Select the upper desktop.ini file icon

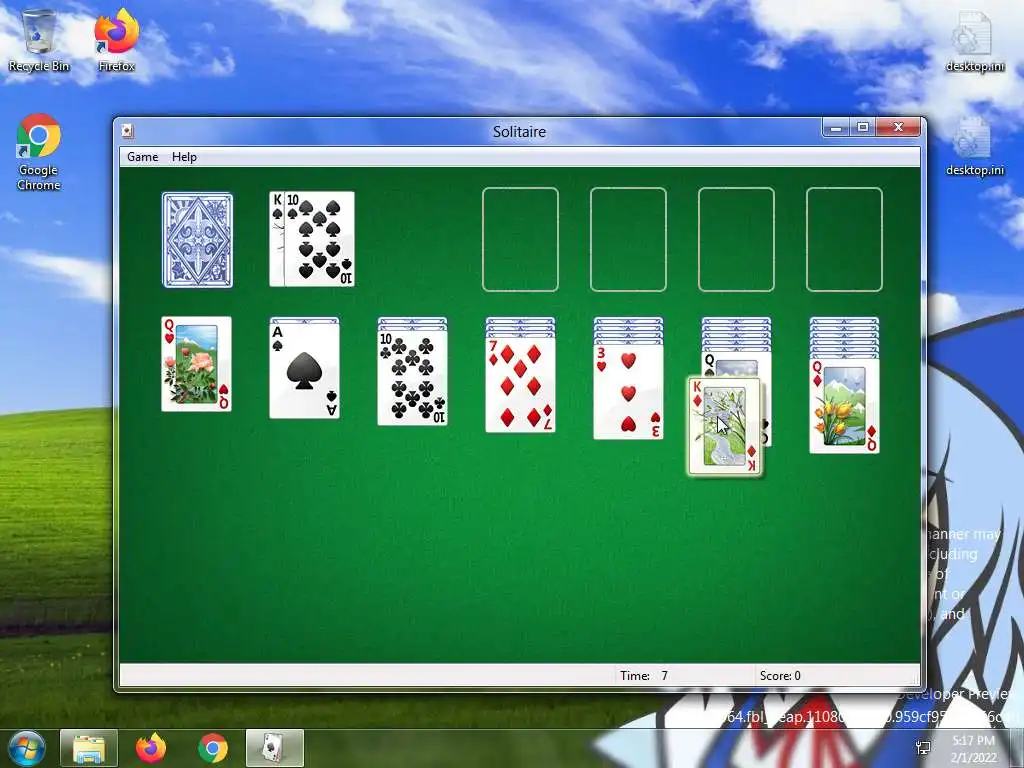pos(975,42)
